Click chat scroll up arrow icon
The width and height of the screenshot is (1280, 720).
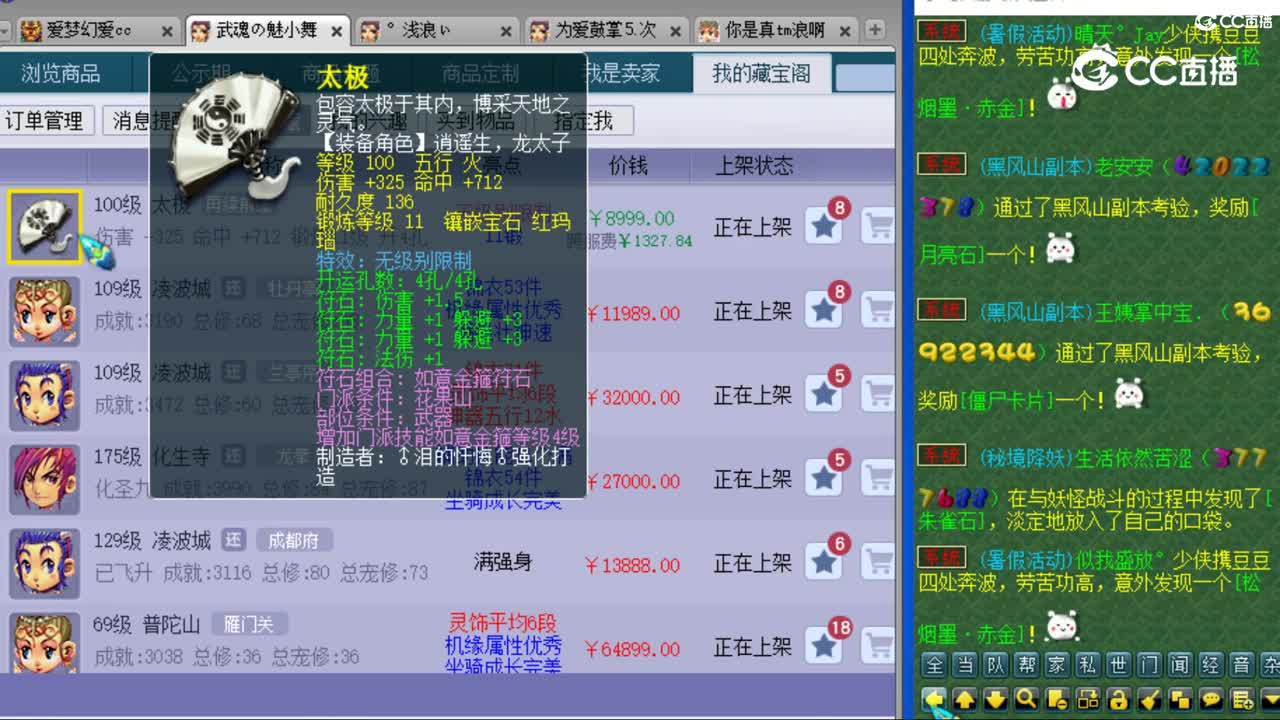click(x=965, y=699)
